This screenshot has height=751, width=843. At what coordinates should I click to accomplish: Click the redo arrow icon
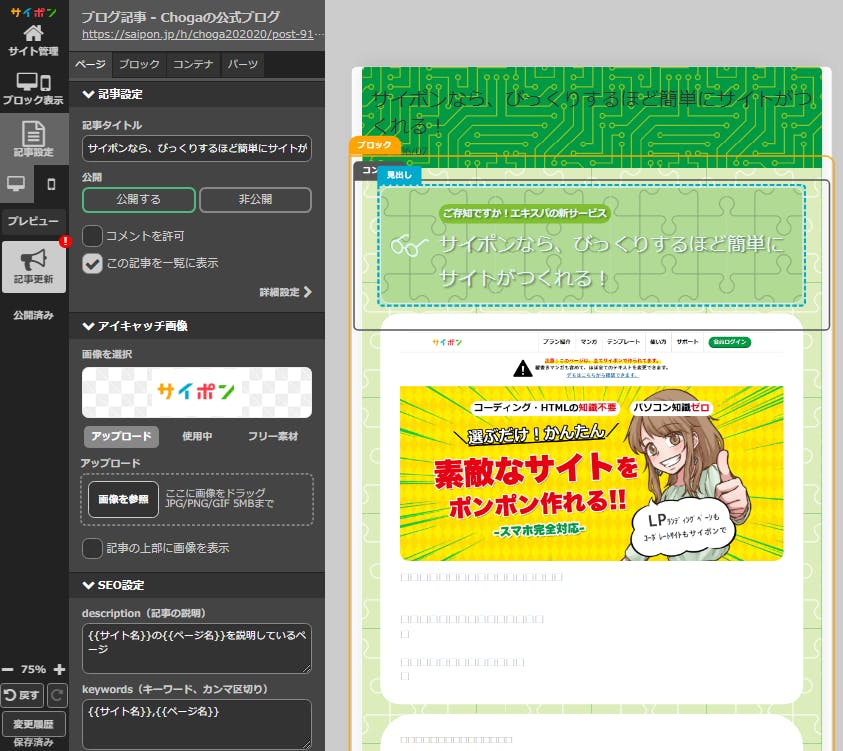[x=56, y=695]
